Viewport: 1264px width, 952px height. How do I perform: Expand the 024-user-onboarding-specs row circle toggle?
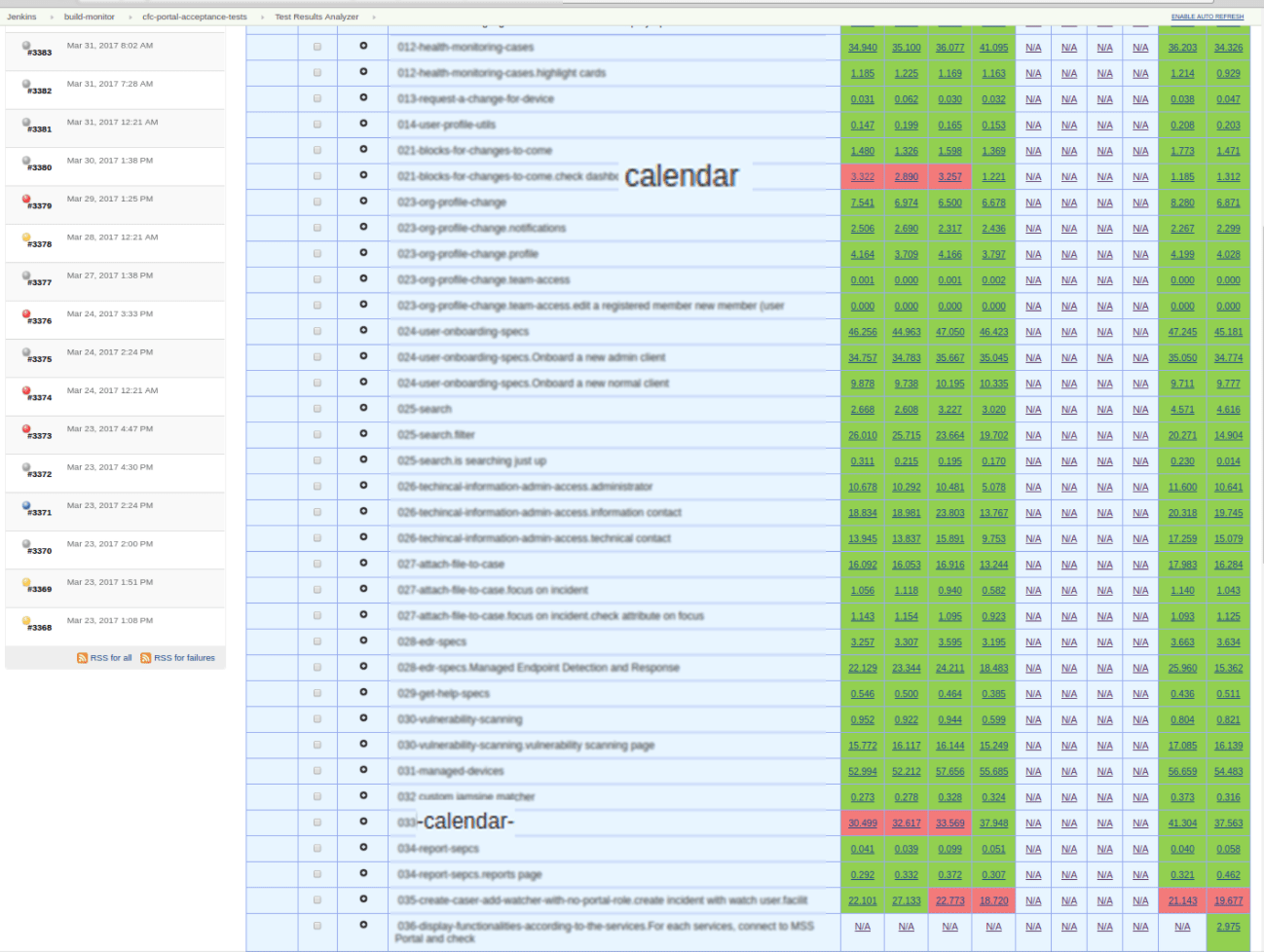click(363, 331)
